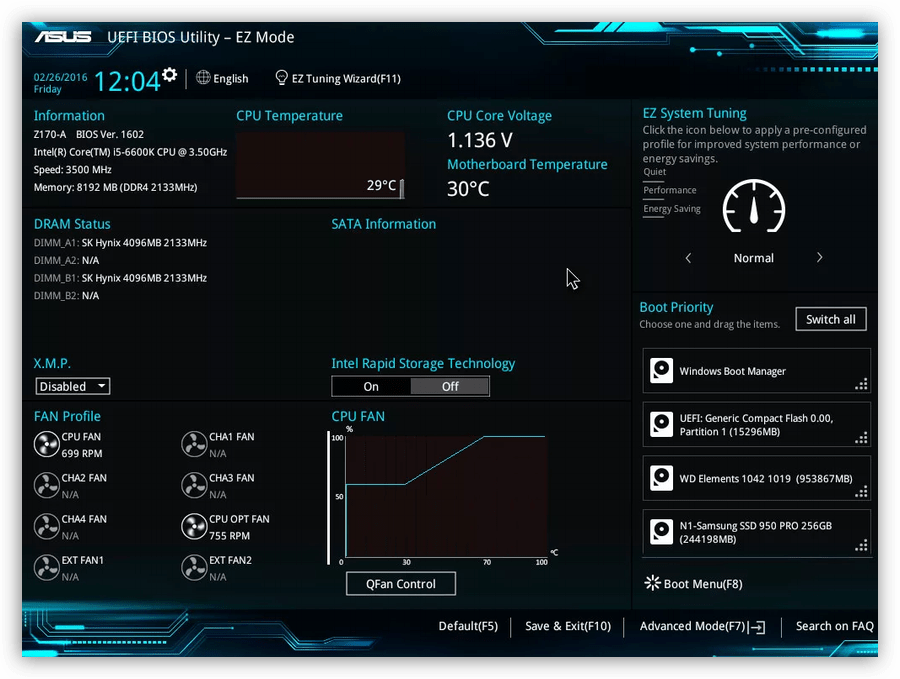Turn Intel Rapid Storage Technology On
This screenshot has width=900, height=679.
click(371, 386)
